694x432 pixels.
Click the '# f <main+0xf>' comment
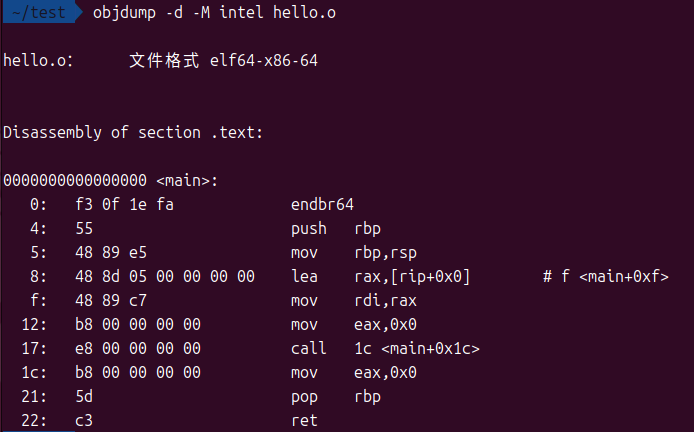point(605,276)
